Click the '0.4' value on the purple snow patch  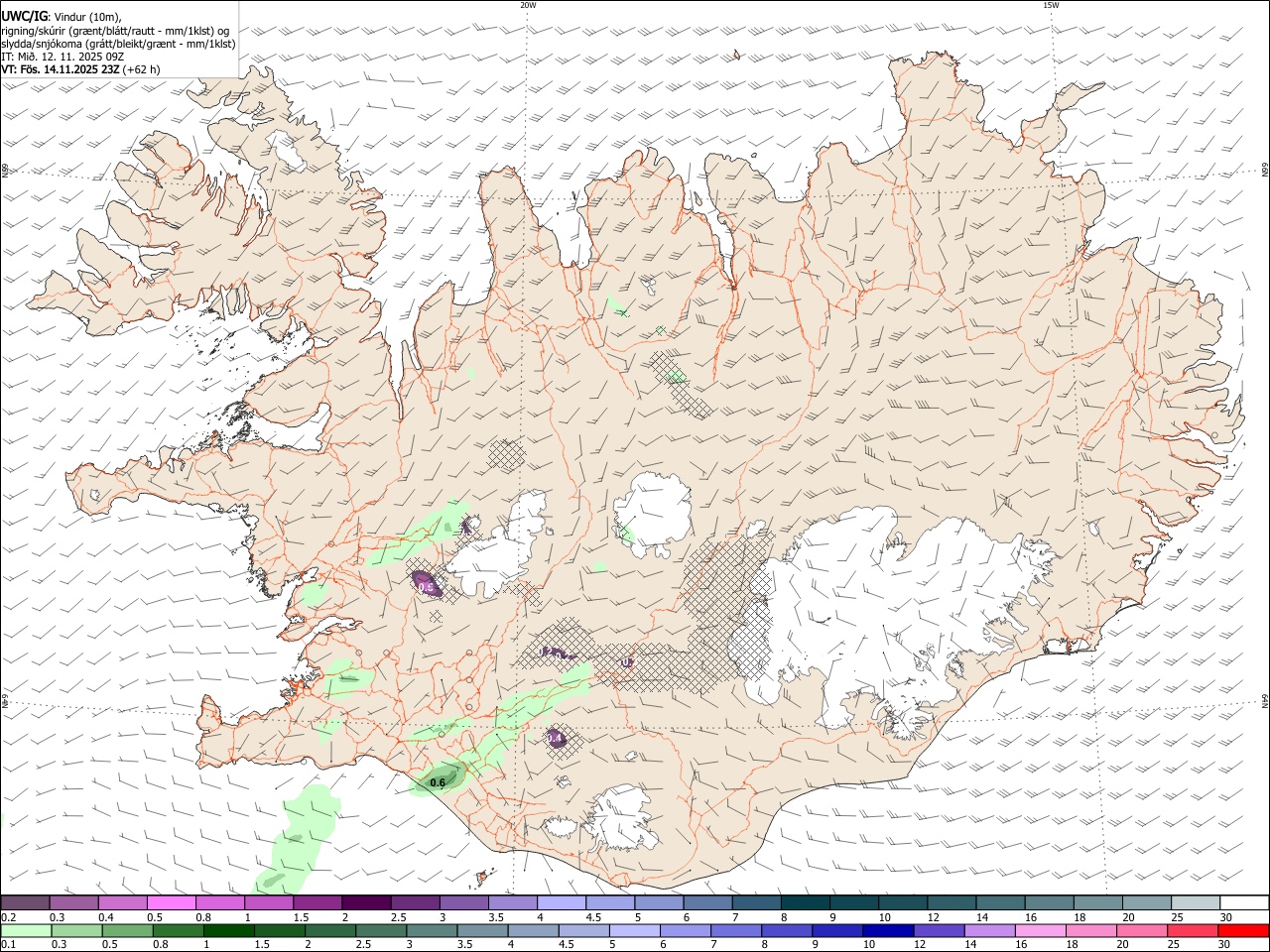(556, 739)
